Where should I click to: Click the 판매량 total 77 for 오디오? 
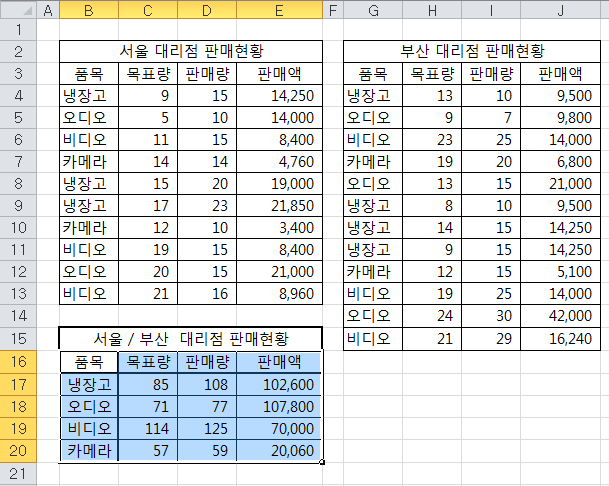(207, 407)
